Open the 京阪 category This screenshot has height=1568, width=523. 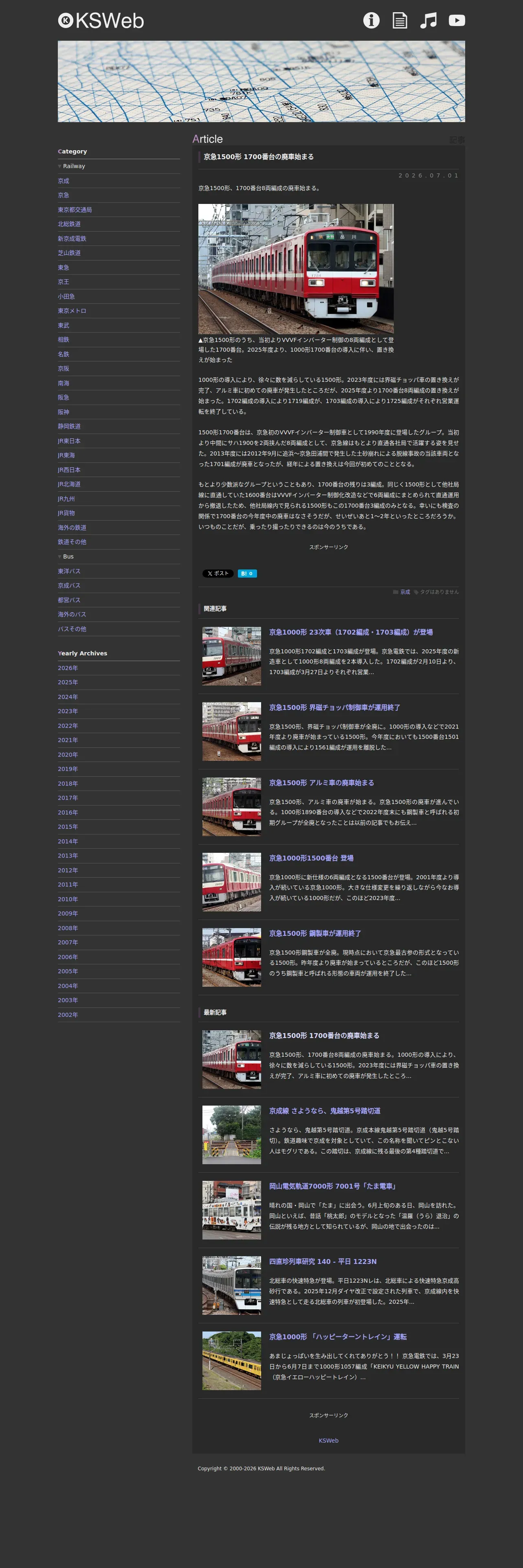(63, 369)
